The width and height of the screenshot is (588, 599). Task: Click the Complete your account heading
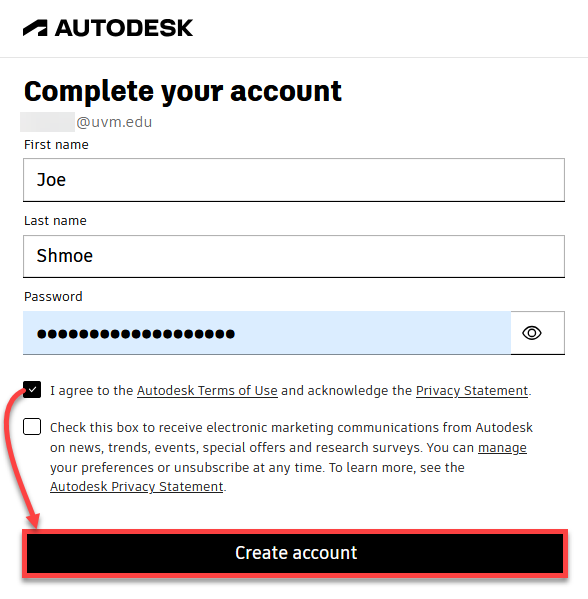point(183,92)
